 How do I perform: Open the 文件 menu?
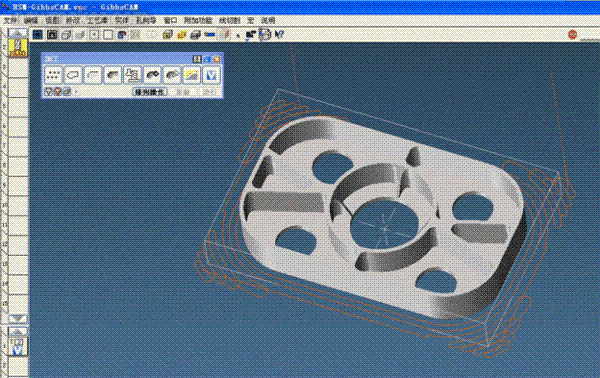tap(11, 20)
